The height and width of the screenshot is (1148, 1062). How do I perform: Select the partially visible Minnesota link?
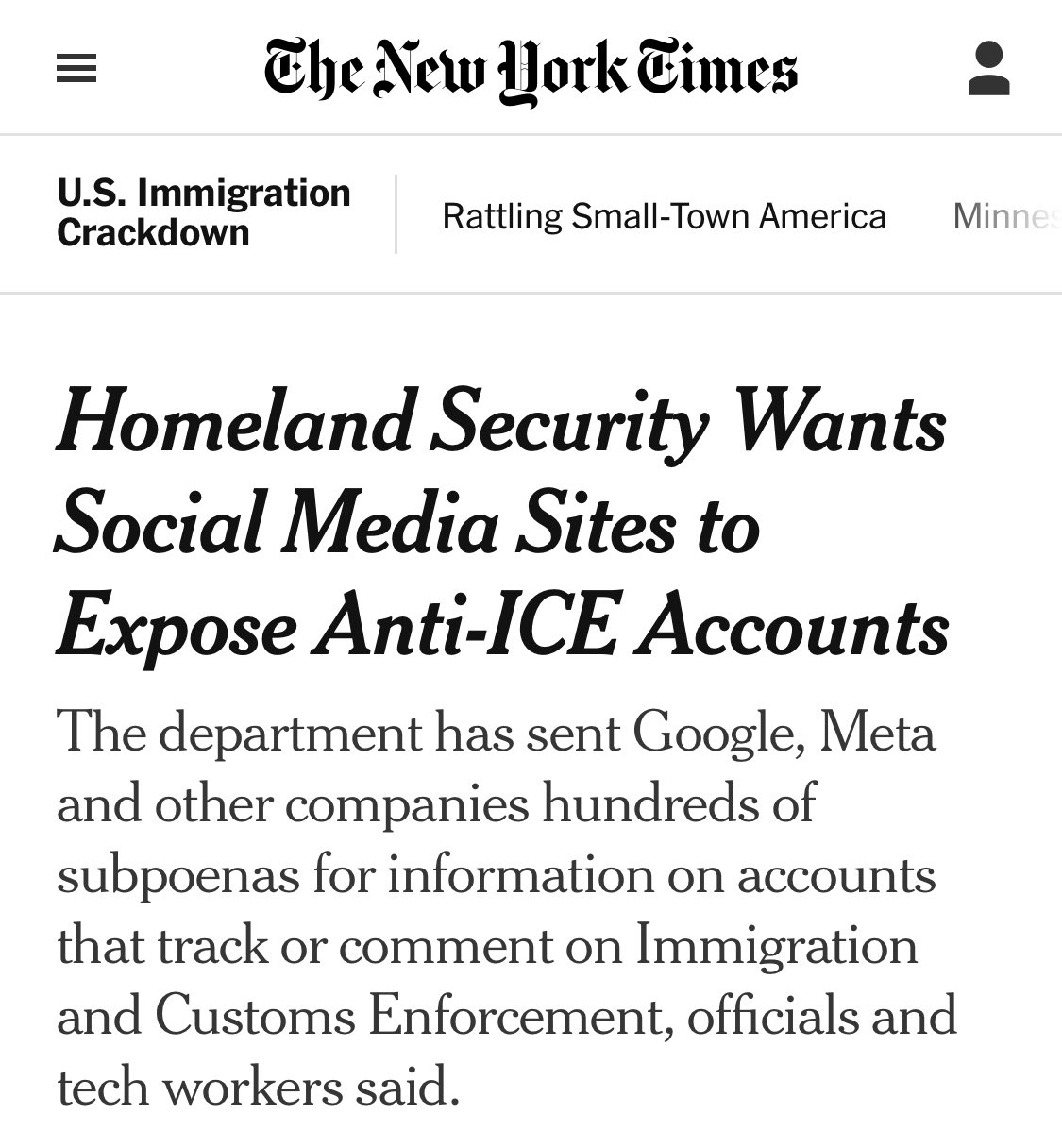[x=1004, y=217]
